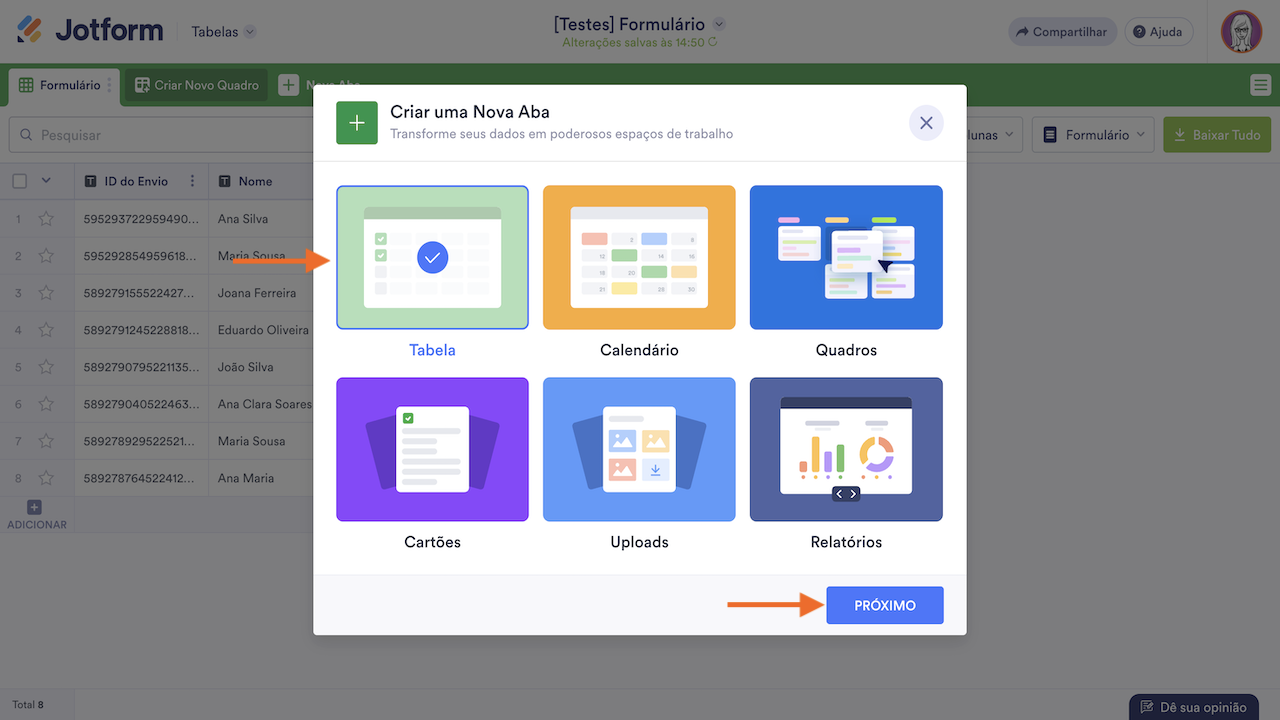Open the user avatar menu

coord(1241,32)
